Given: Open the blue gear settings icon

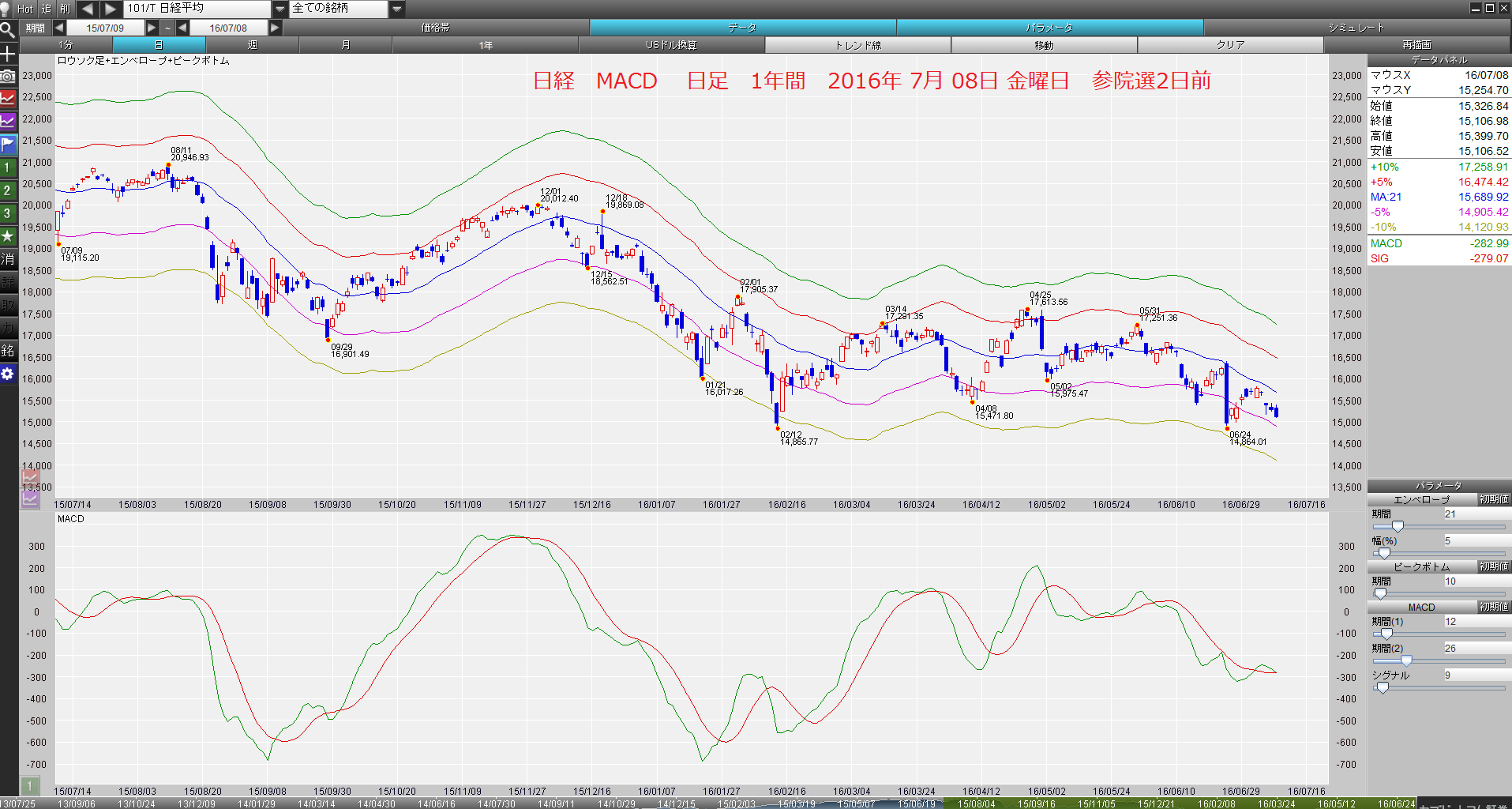Looking at the screenshot, I should [8, 374].
